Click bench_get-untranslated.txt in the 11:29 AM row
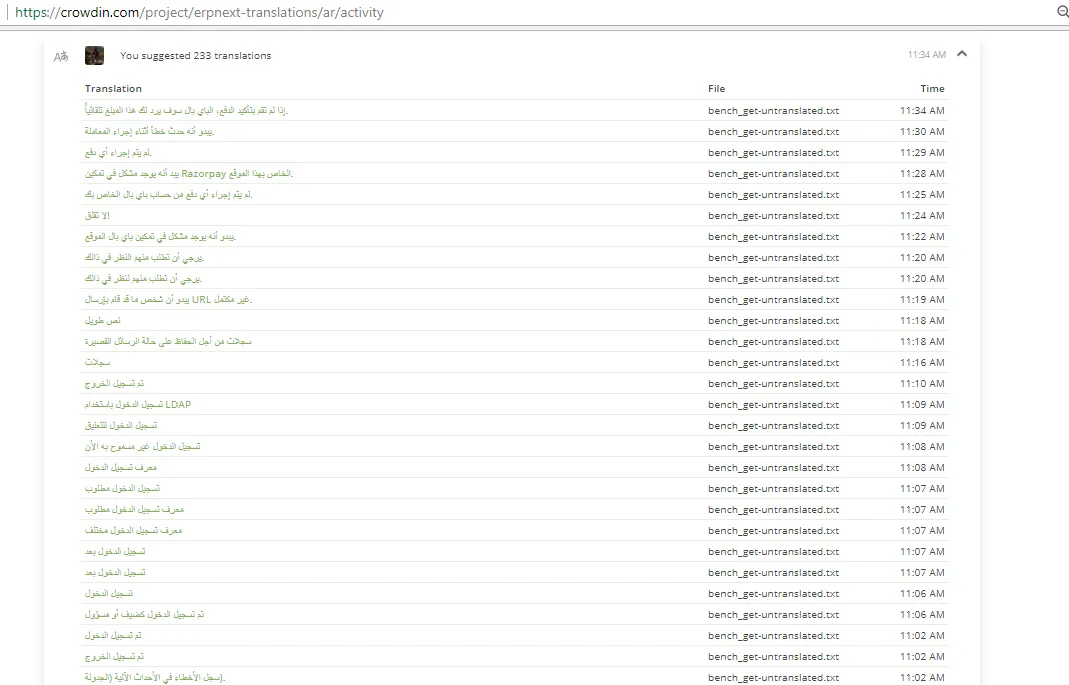Screen dimensions: 1069x685 (x=773, y=153)
